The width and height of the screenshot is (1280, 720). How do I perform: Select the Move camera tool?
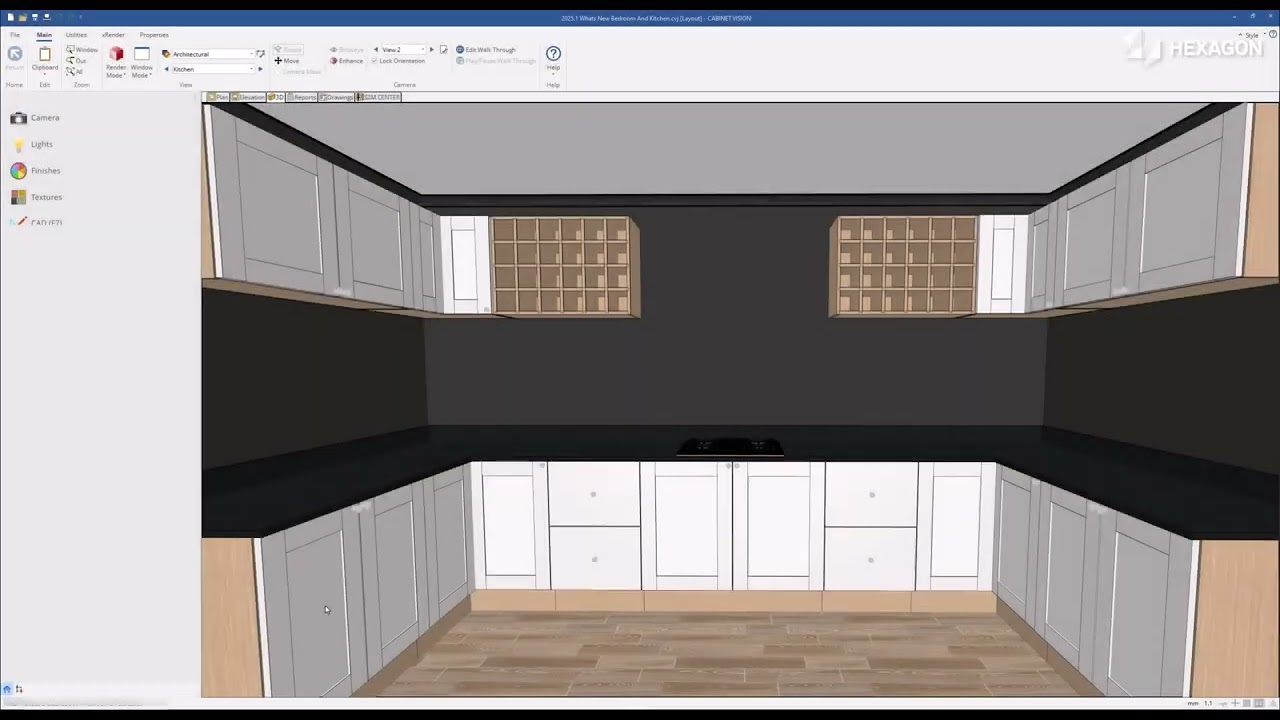pyautogui.click(x=287, y=61)
